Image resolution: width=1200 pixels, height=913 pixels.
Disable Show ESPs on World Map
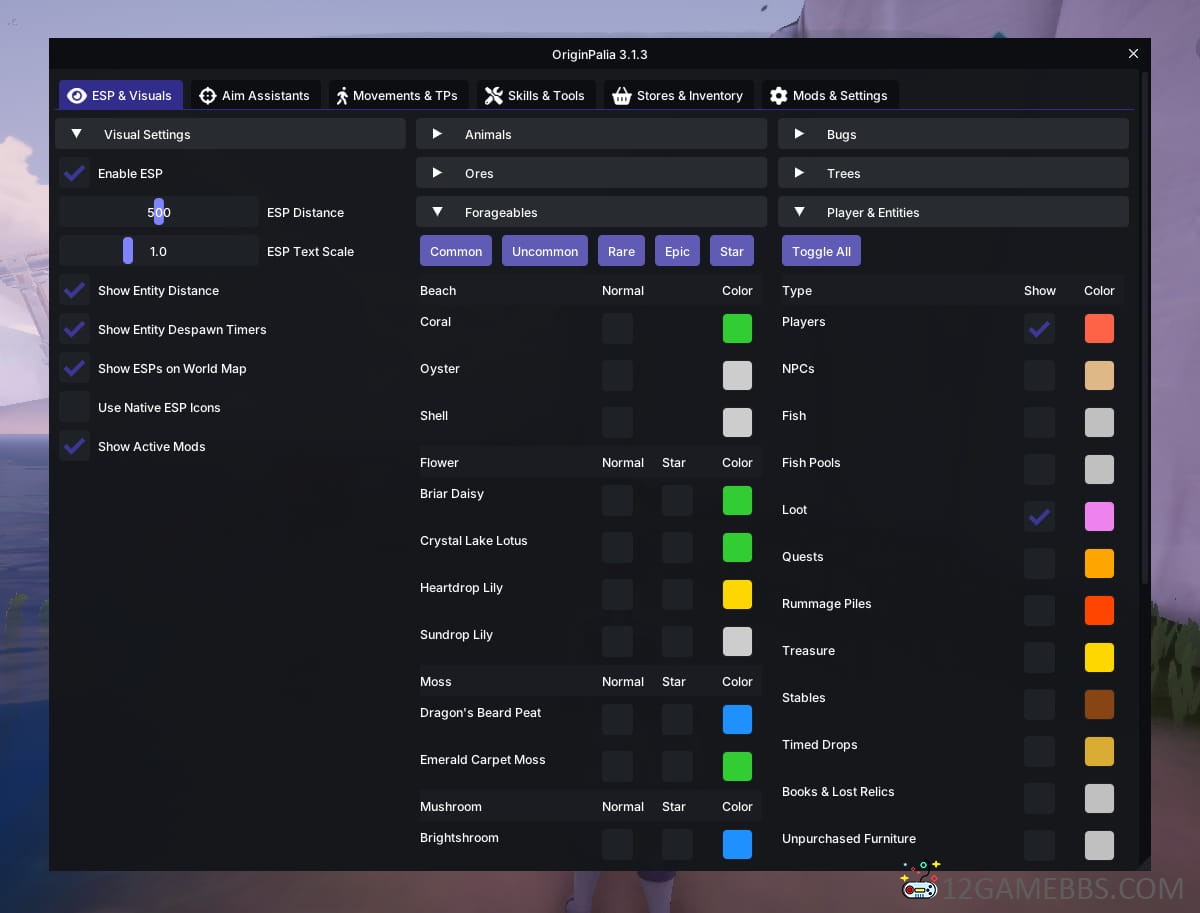point(74,368)
